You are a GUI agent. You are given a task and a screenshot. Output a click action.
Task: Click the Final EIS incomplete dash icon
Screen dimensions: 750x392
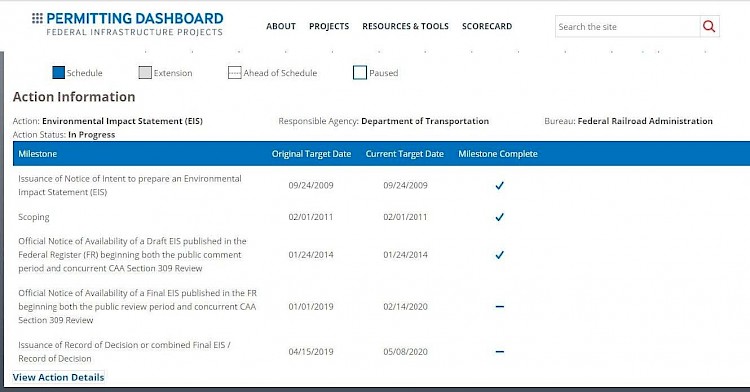point(499,306)
